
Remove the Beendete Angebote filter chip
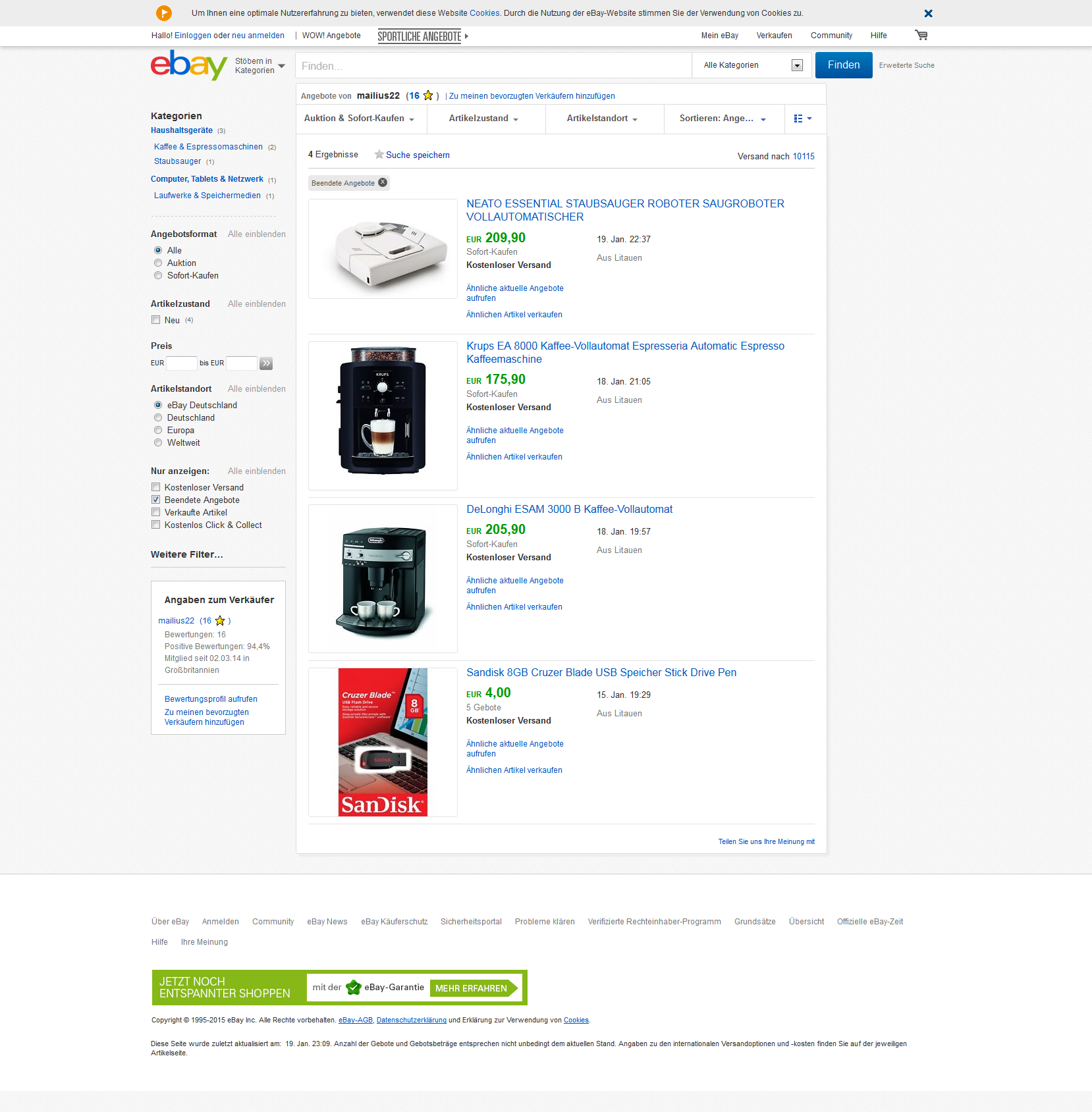(383, 182)
